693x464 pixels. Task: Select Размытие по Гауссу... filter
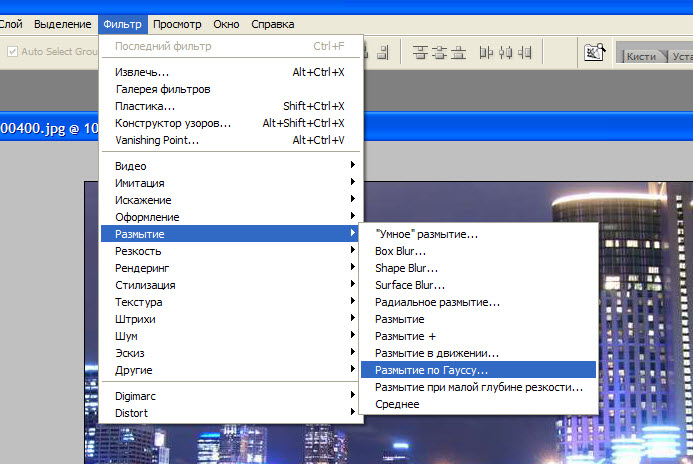point(478,370)
